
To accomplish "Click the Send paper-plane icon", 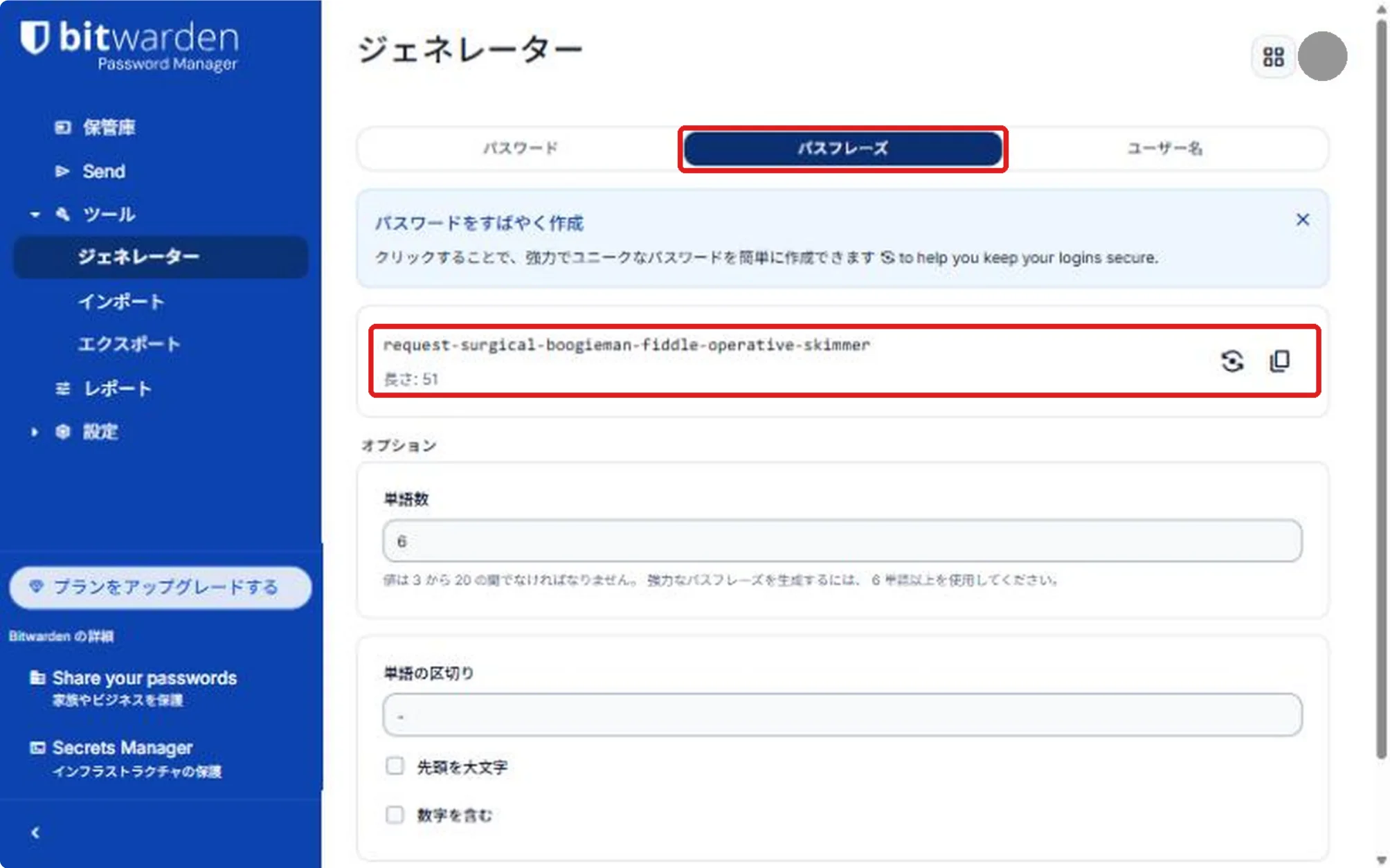I will click(63, 171).
